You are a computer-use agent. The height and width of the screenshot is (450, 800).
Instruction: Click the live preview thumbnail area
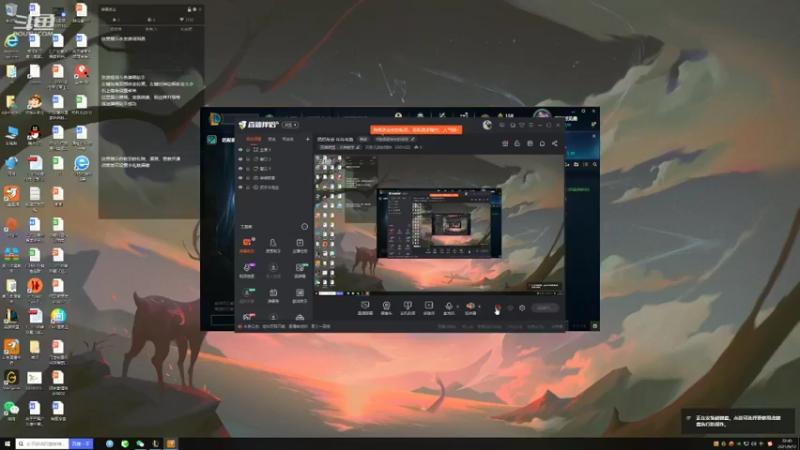[439, 223]
